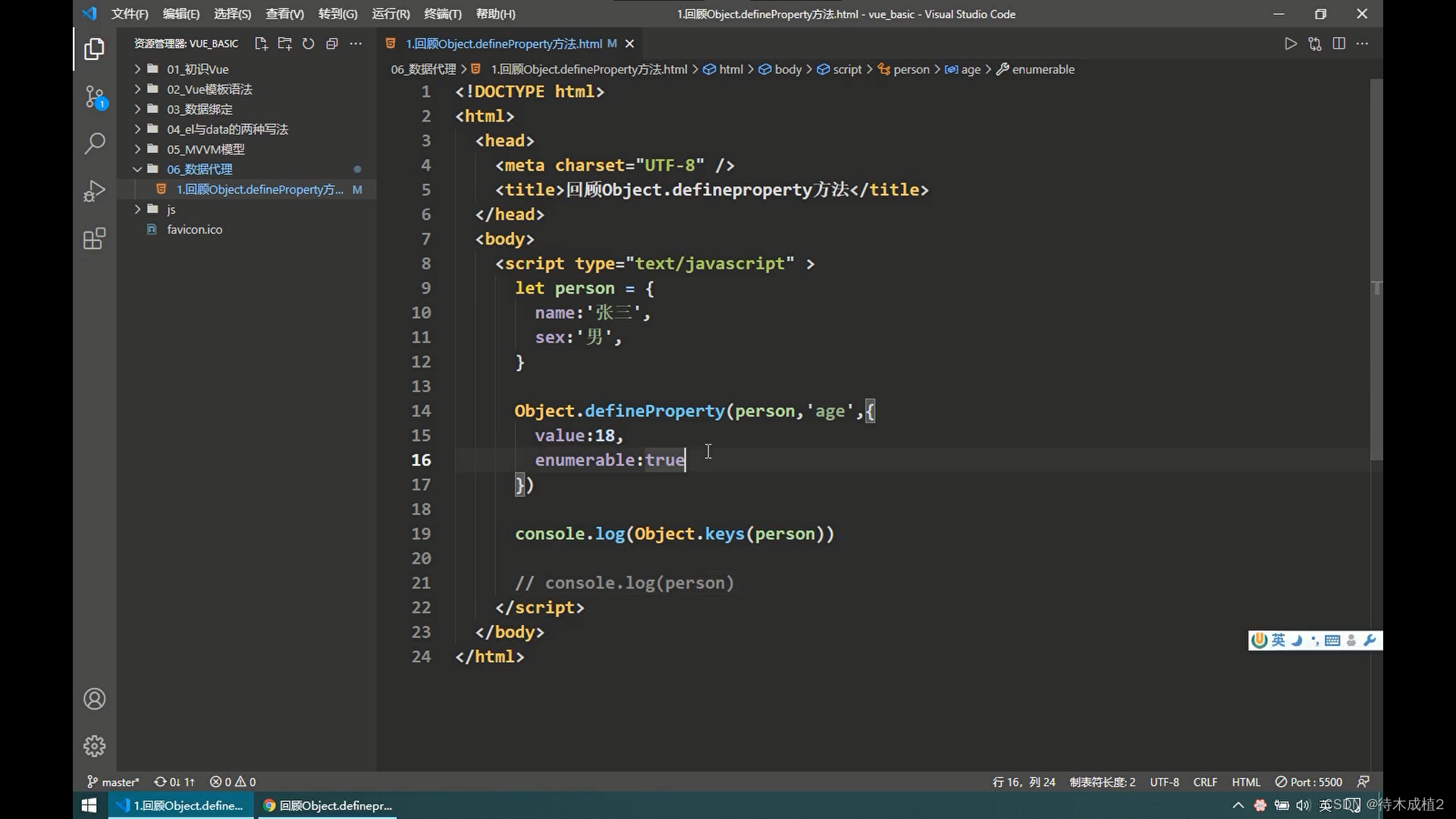Viewport: 1456px width, 819px height.
Task: Open the 文件(F) menu
Action: [x=130, y=14]
